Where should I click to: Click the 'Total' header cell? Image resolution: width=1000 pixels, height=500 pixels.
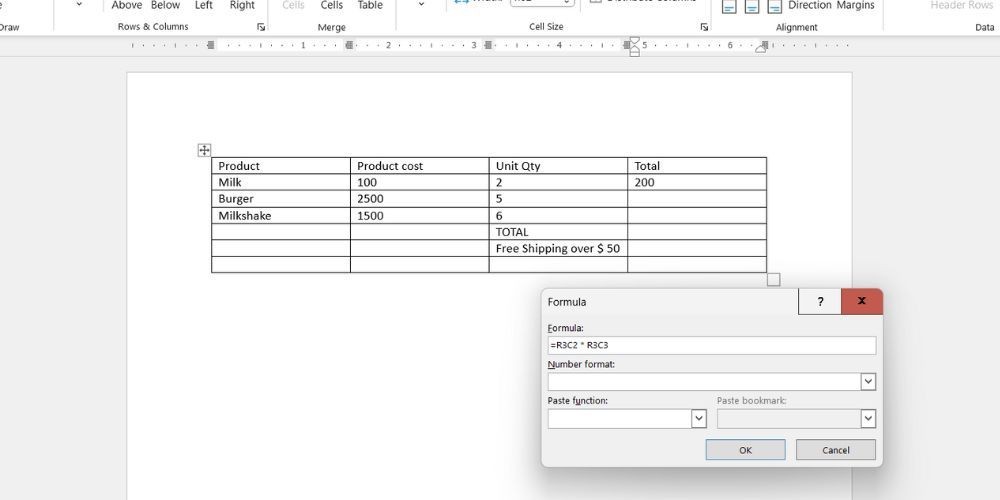[x=697, y=166]
